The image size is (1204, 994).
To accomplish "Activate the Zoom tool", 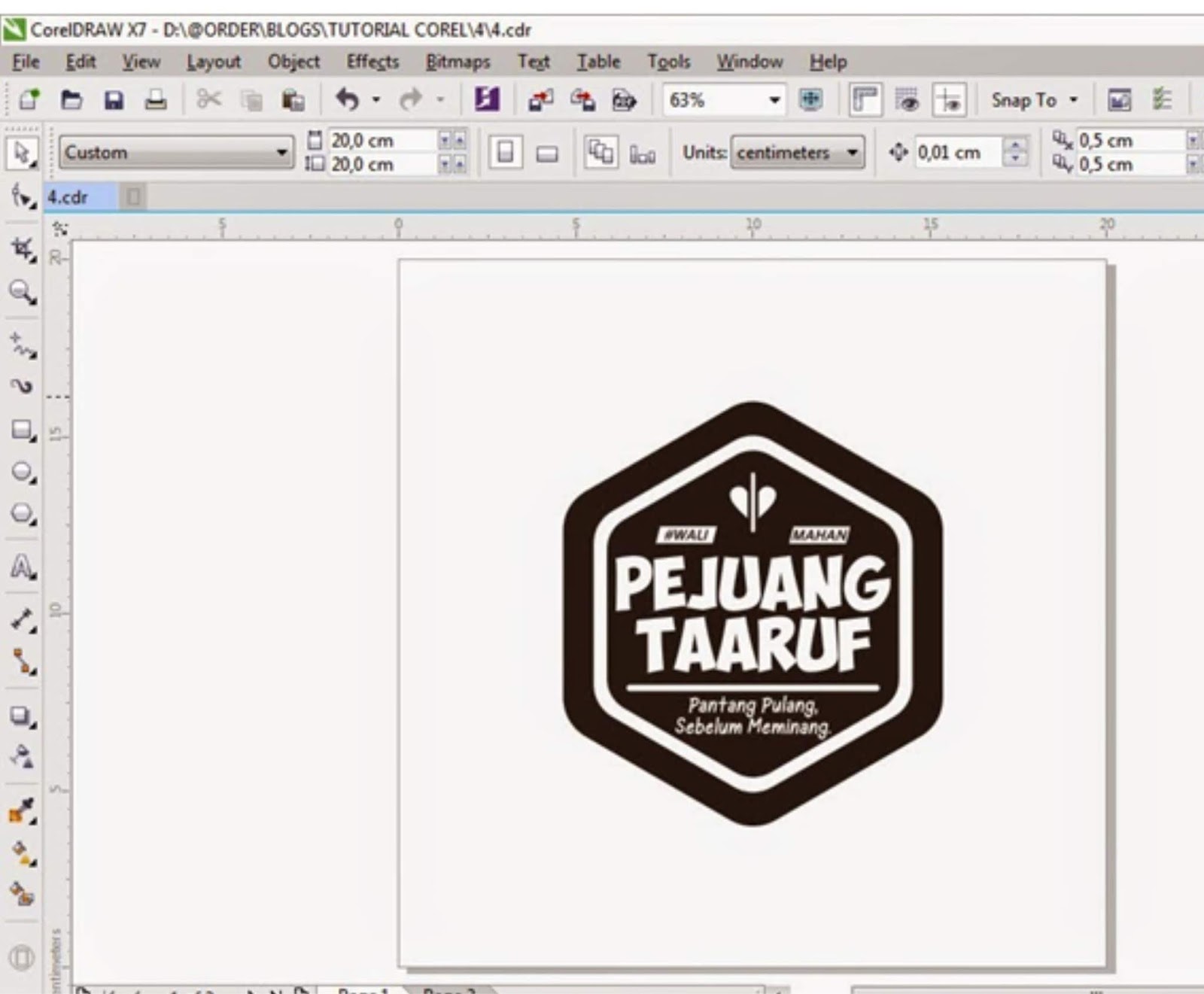I will [x=23, y=293].
